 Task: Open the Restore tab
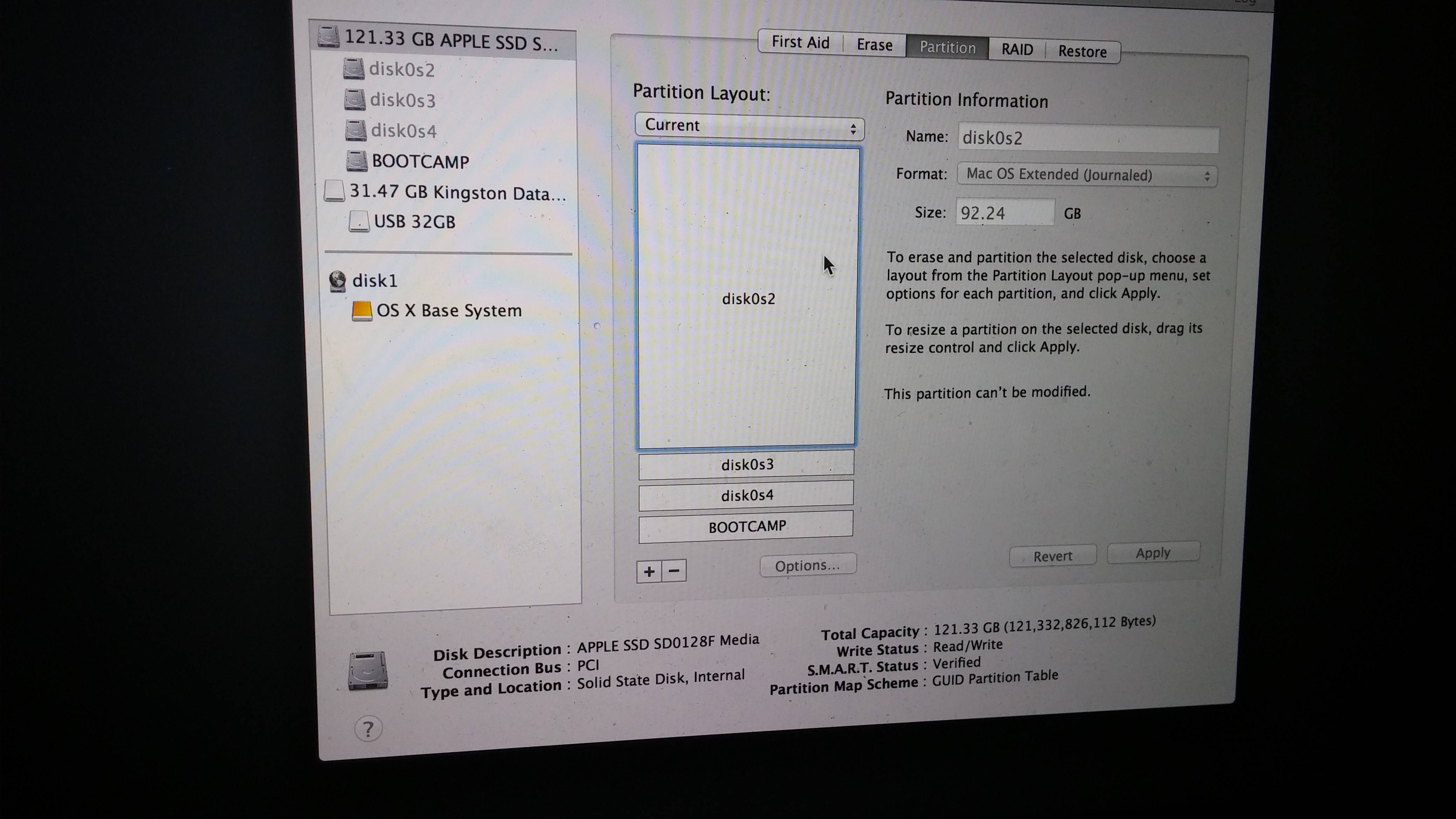[x=1082, y=51]
